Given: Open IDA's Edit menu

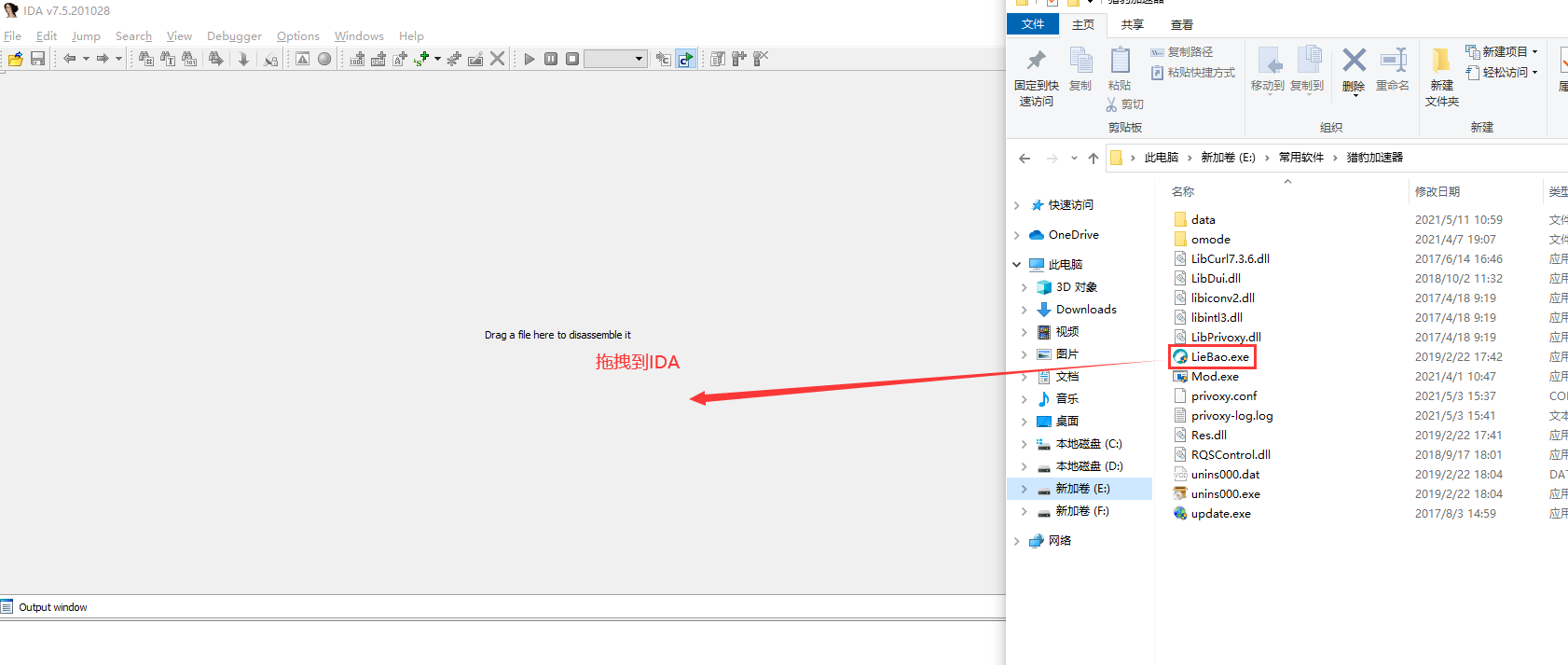Looking at the screenshot, I should [x=47, y=35].
